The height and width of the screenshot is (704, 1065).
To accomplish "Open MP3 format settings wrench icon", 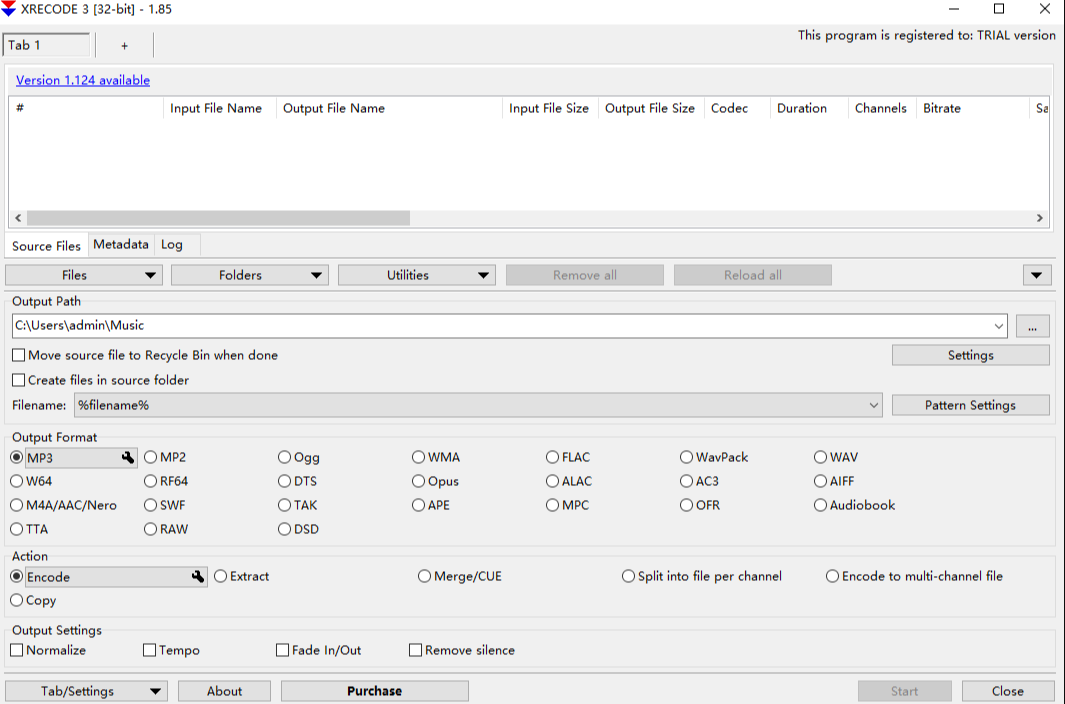I will coord(128,457).
